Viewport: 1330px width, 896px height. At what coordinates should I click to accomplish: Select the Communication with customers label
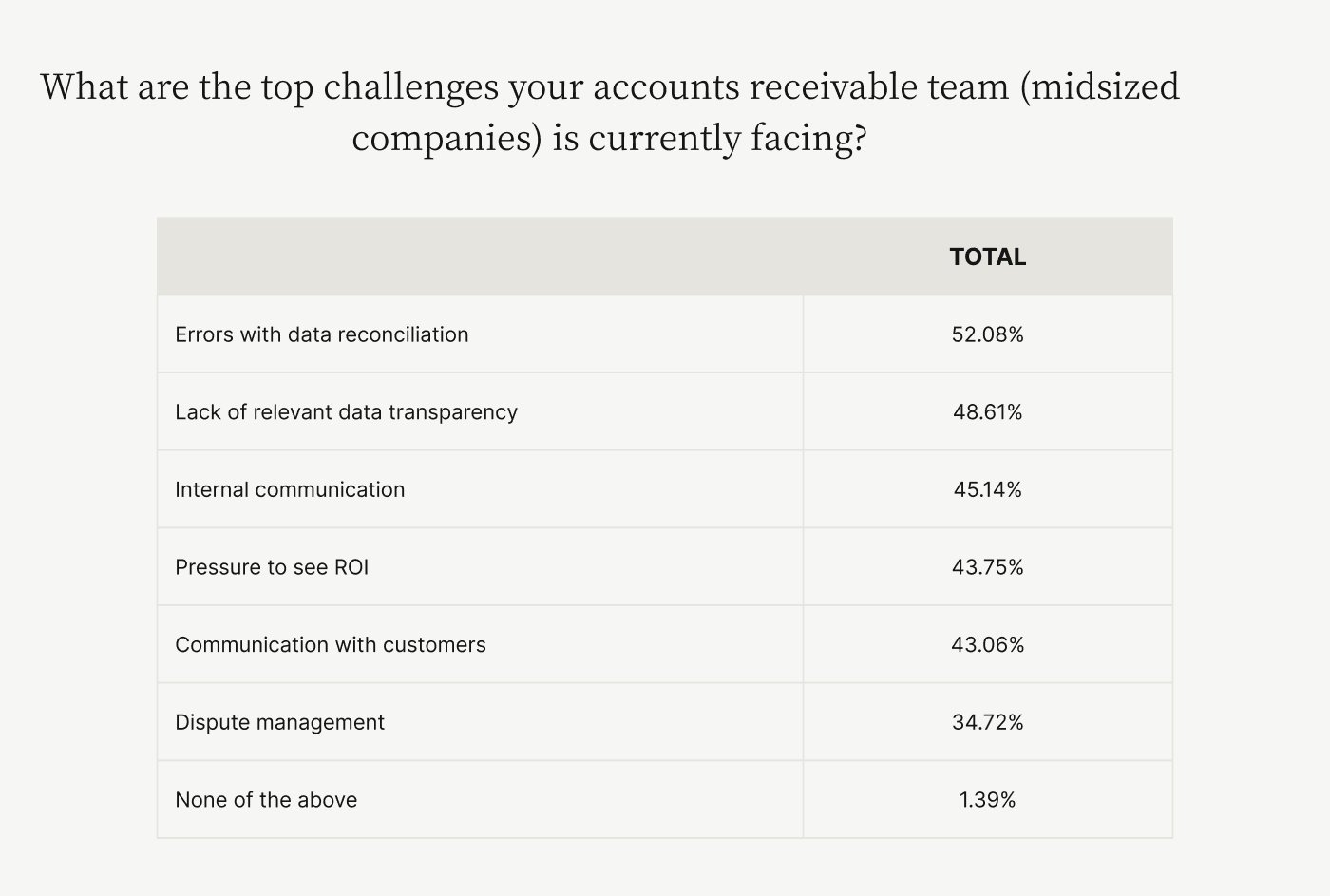tap(331, 645)
